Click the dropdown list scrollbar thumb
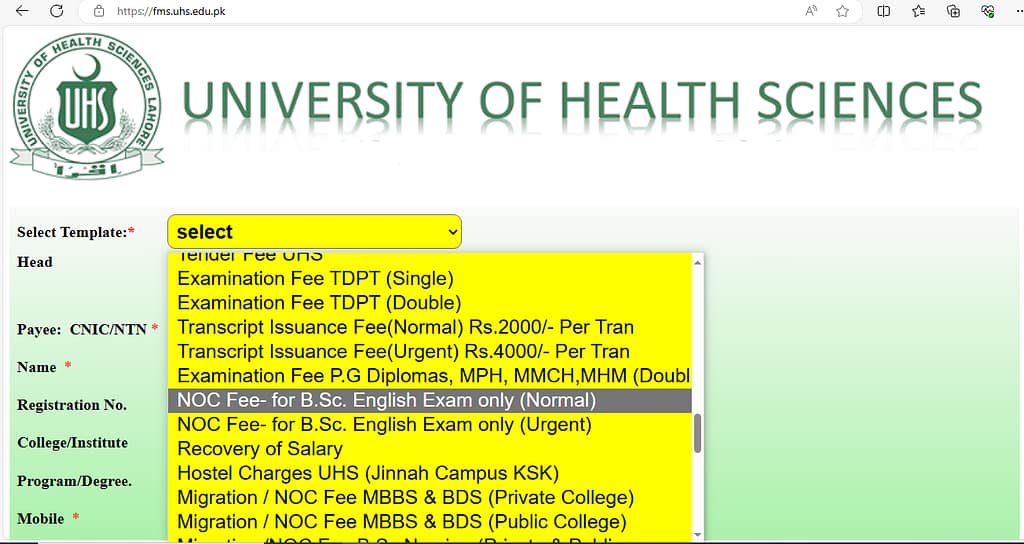Viewport: 1024px width, 544px height. (697, 433)
